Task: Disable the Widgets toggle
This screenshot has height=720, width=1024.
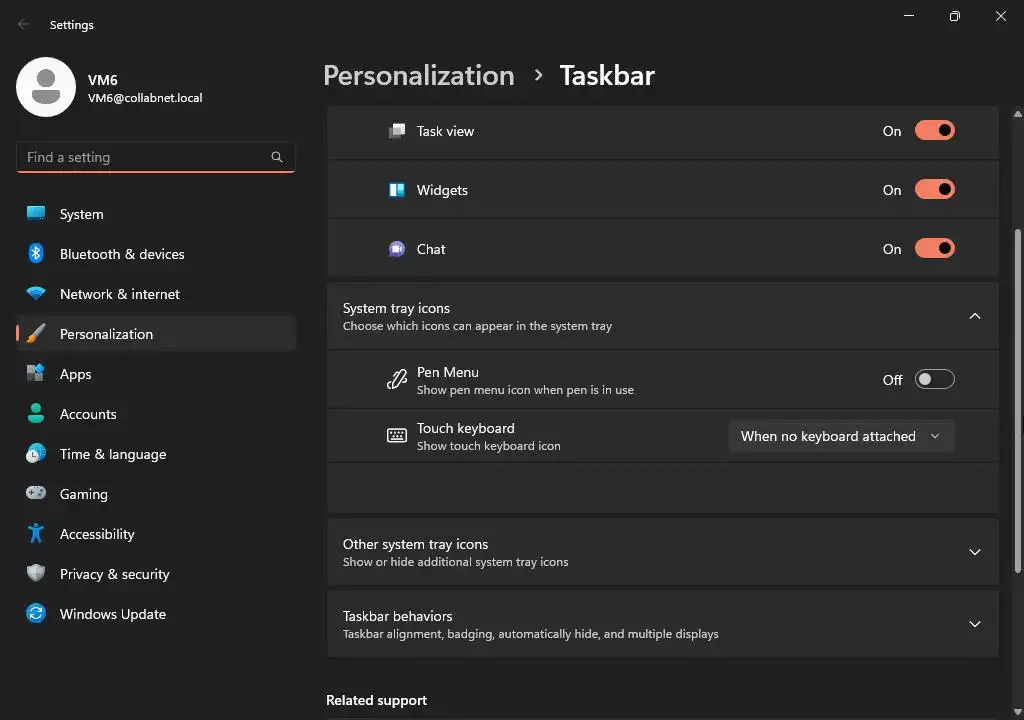Action: 934,190
